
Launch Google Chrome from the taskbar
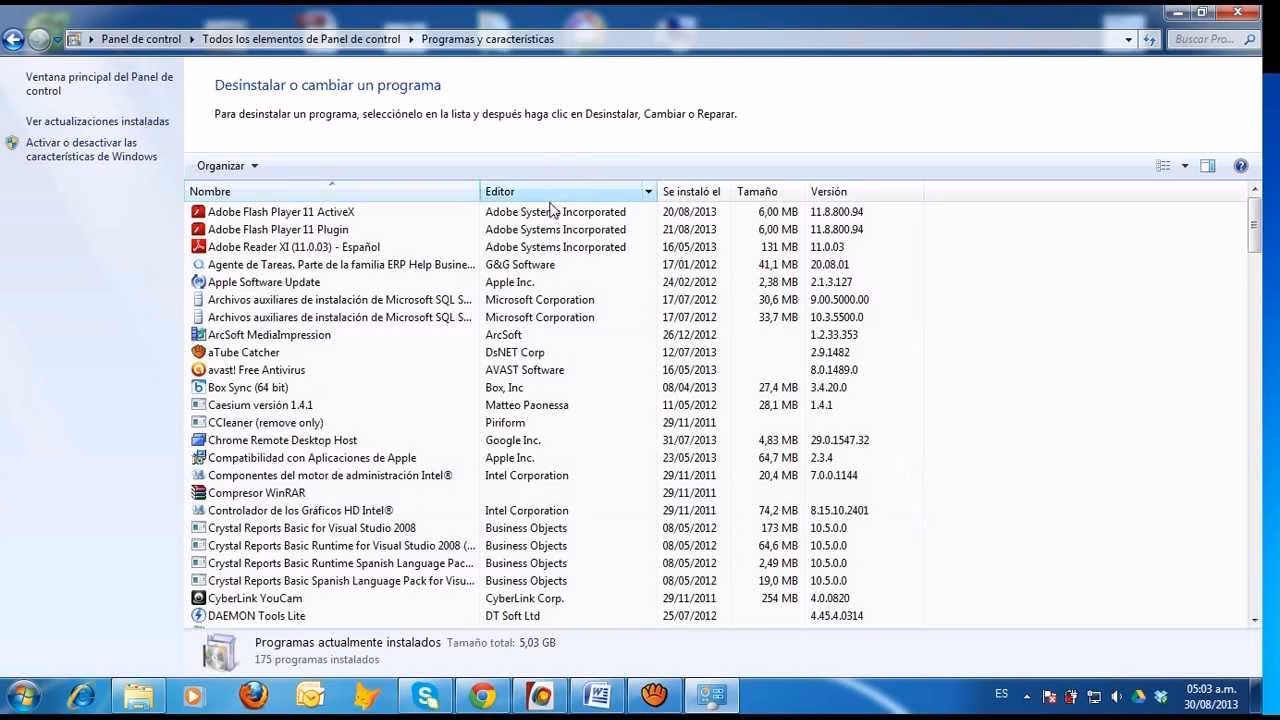(483, 695)
